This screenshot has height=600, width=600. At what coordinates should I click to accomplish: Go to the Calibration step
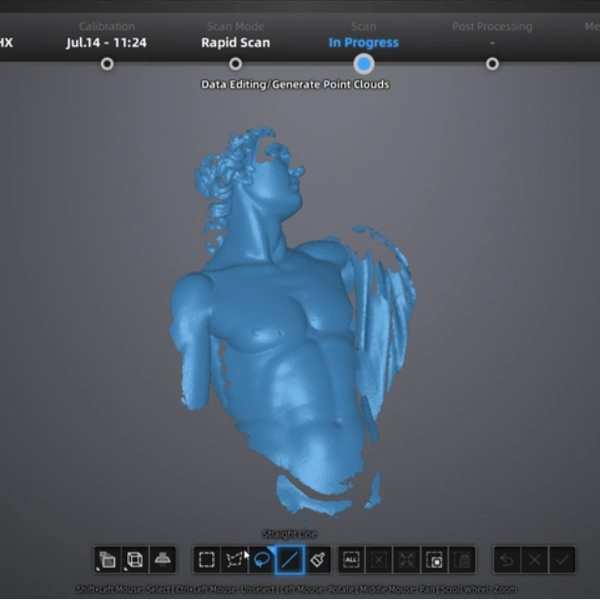107,64
